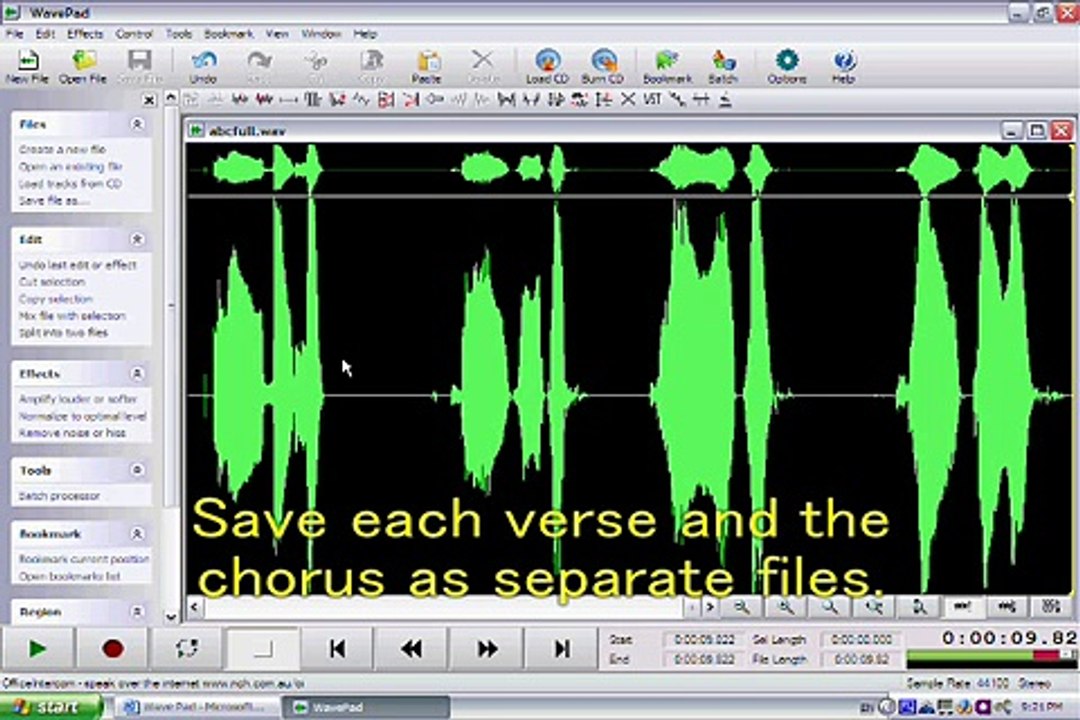This screenshot has height=720, width=1080.
Task: Click the 'Open an existing file' link
Action: (70, 166)
